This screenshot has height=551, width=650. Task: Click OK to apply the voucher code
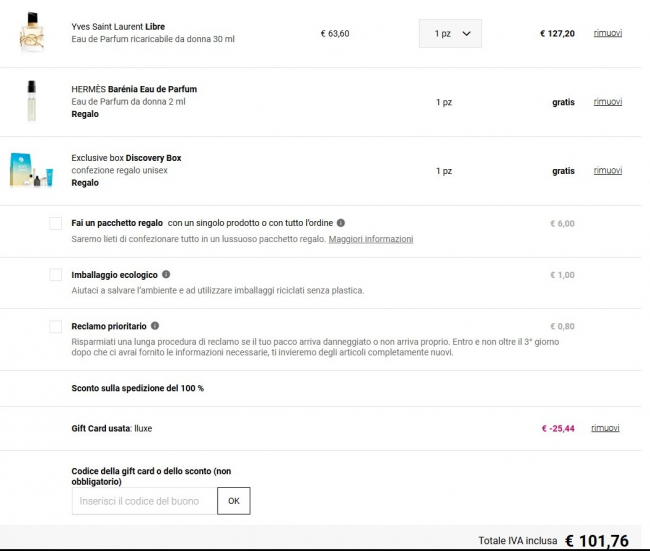click(234, 501)
